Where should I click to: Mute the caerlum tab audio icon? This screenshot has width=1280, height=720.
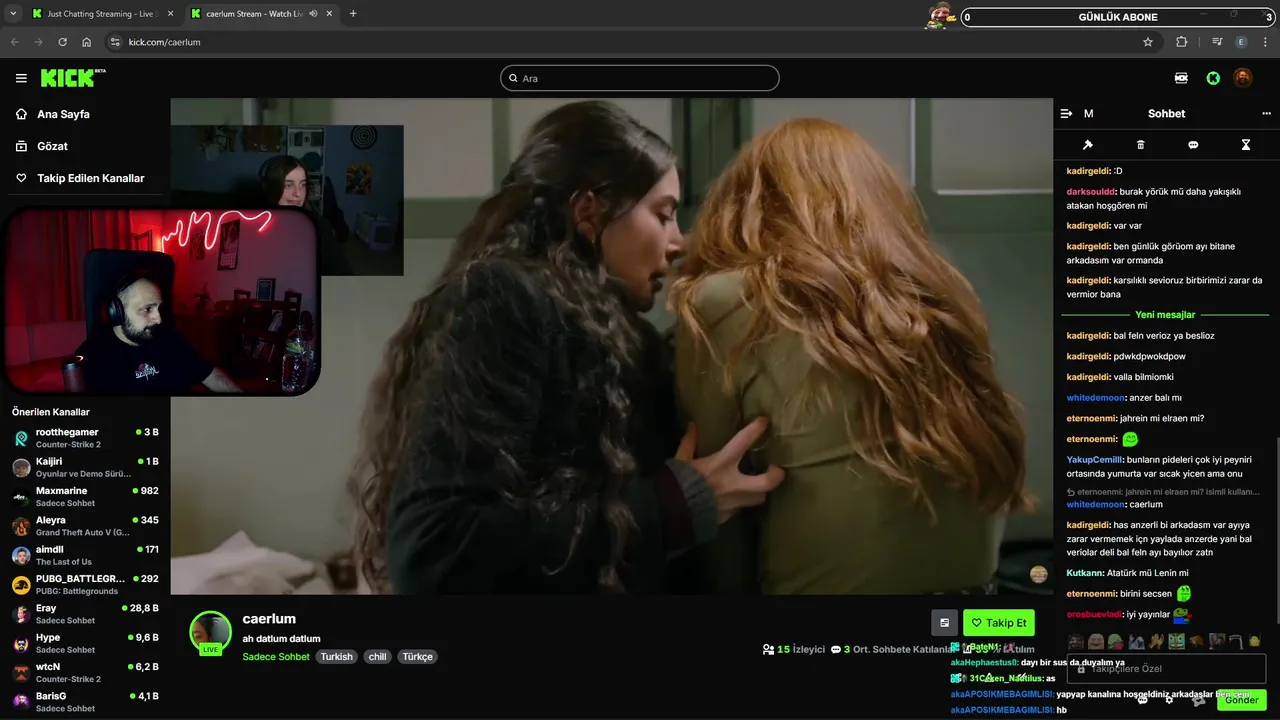point(314,14)
